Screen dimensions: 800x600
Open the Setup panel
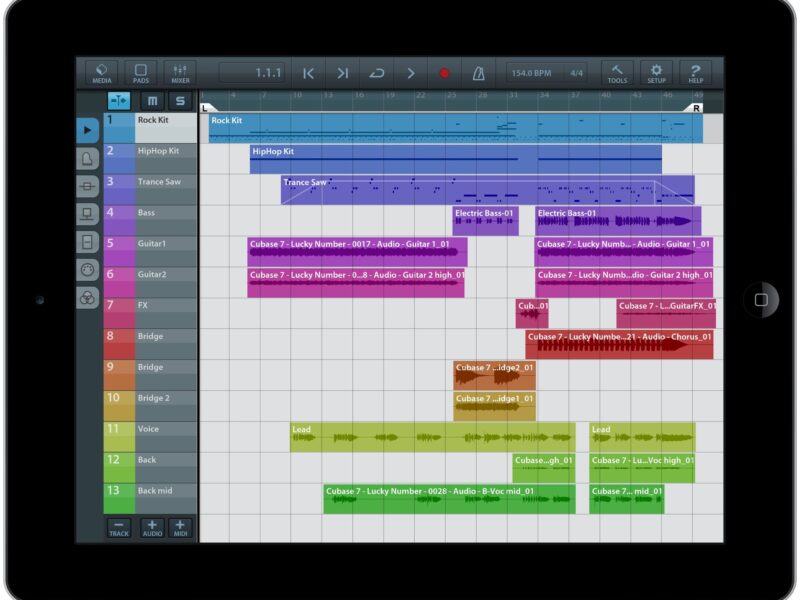click(x=656, y=73)
